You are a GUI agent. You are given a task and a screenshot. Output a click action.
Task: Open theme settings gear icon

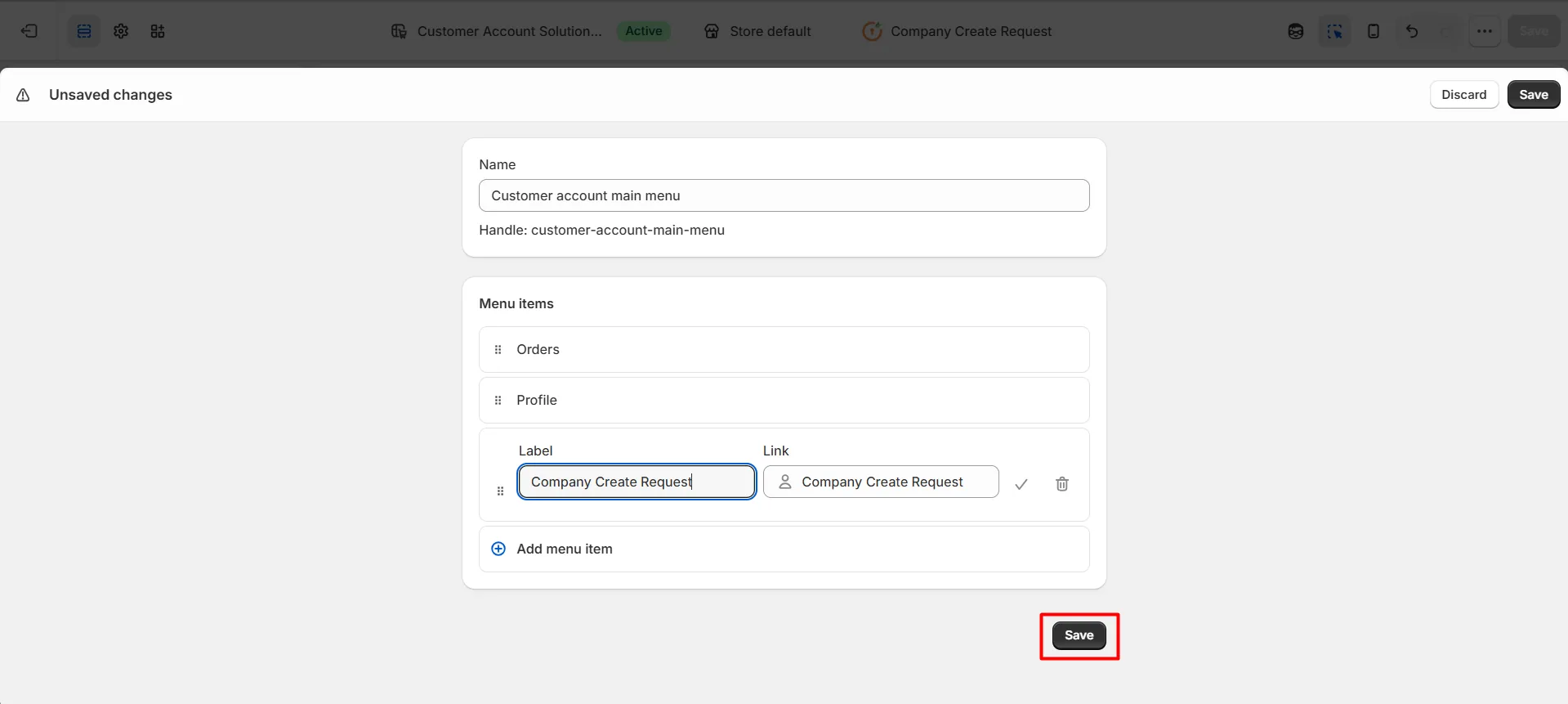click(121, 31)
